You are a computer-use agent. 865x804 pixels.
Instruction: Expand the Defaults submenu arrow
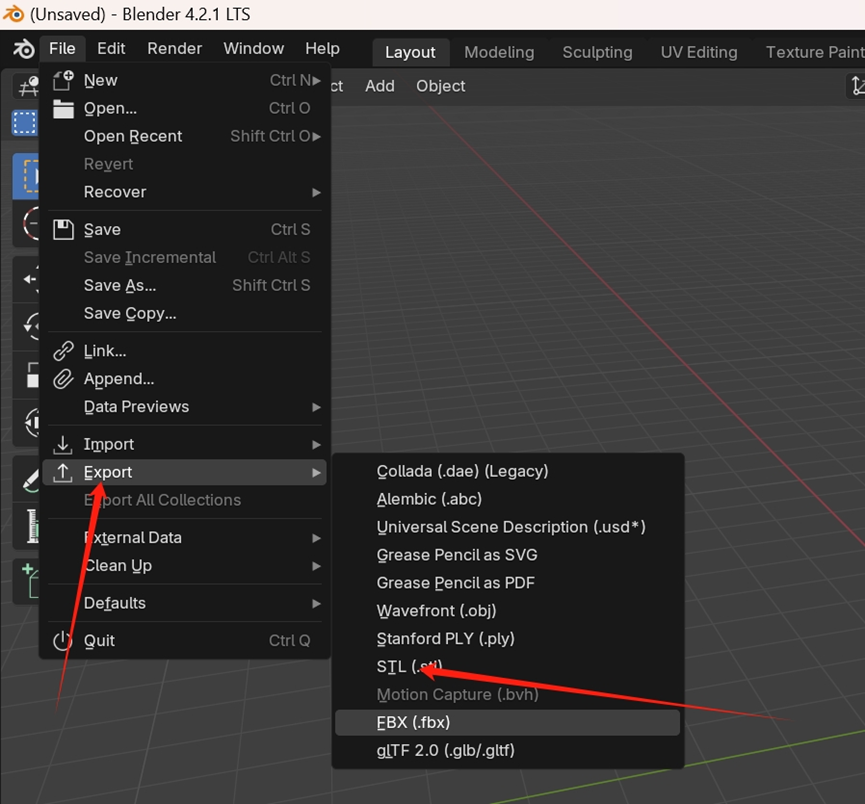coord(316,604)
